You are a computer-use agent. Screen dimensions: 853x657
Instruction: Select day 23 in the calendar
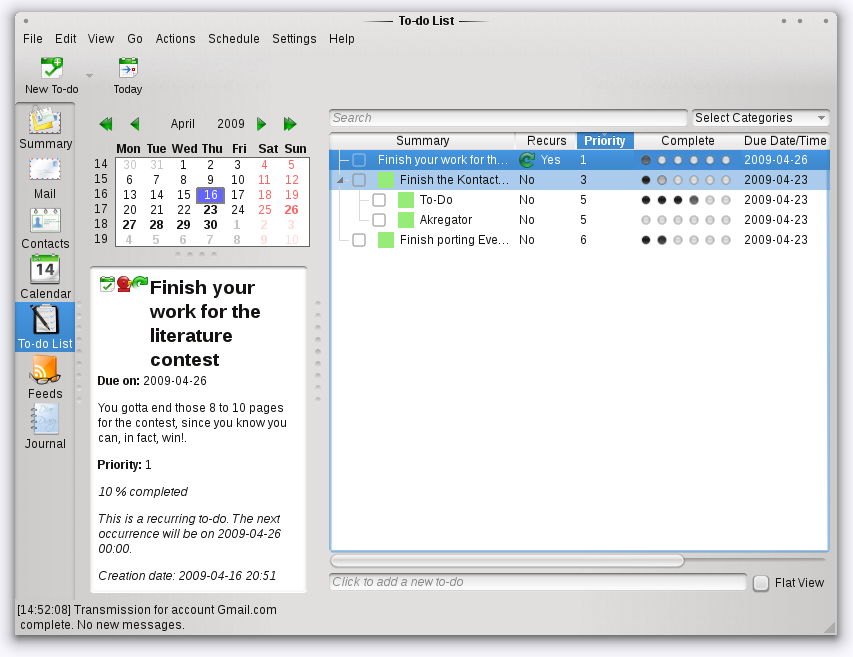click(211, 210)
